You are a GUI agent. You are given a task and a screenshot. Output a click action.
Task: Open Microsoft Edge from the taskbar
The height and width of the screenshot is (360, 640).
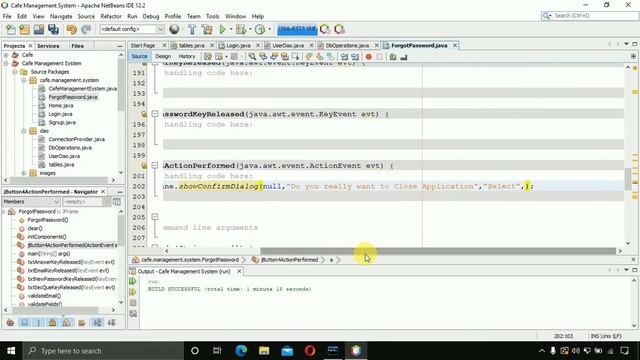241,351
